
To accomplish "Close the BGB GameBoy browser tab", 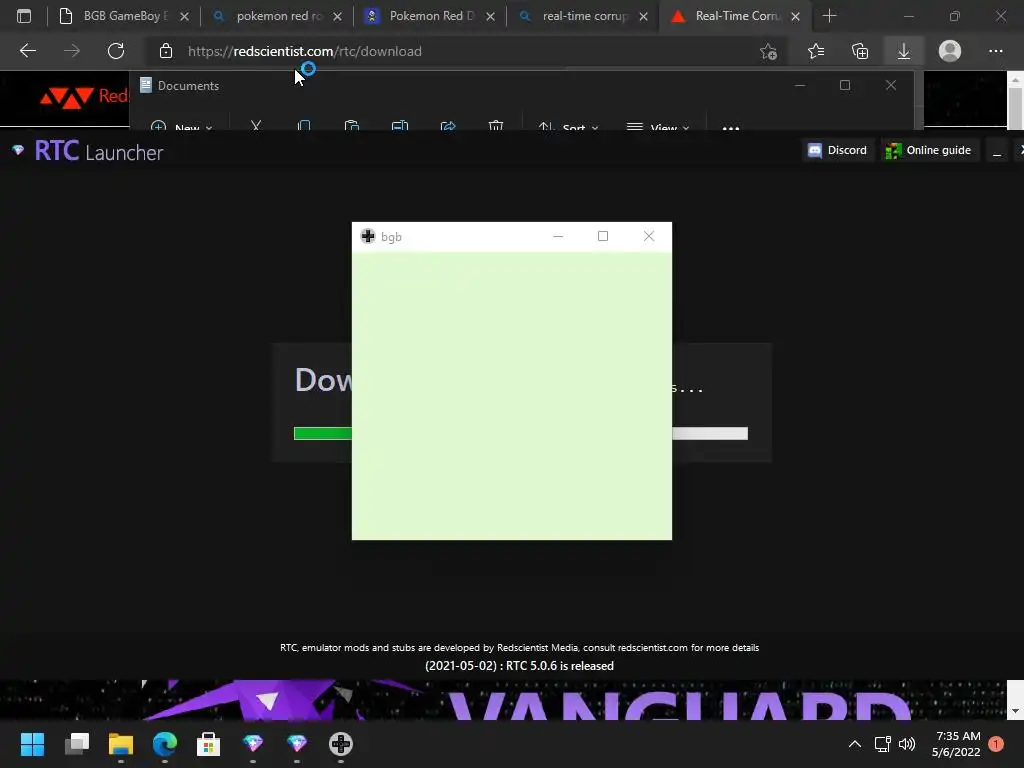I will (184, 17).
